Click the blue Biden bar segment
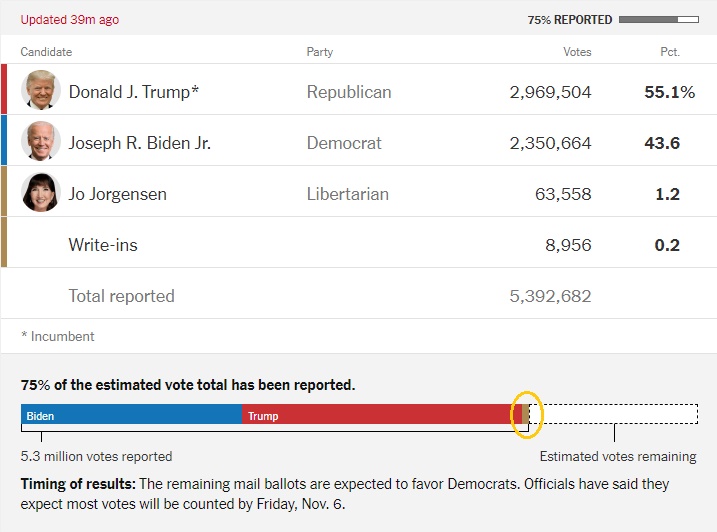Screen dimensions: 717x532 click(132, 415)
